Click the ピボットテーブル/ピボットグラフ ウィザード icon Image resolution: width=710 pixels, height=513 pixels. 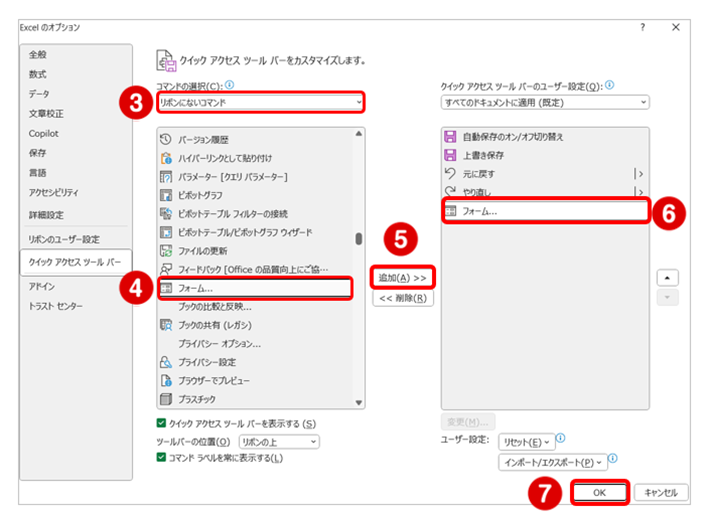click(166, 232)
